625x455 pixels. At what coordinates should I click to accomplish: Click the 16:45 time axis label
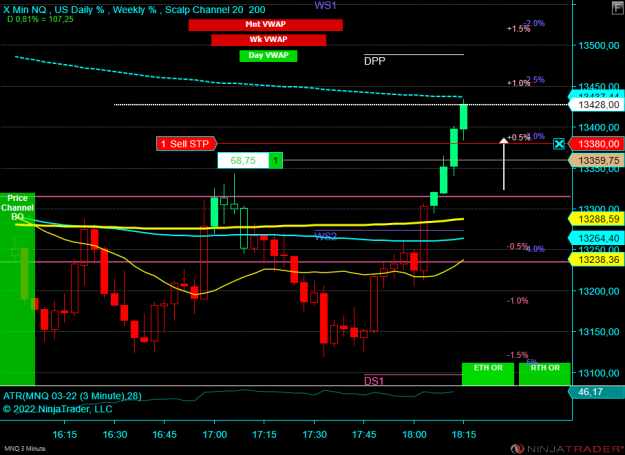pos(165,435)
